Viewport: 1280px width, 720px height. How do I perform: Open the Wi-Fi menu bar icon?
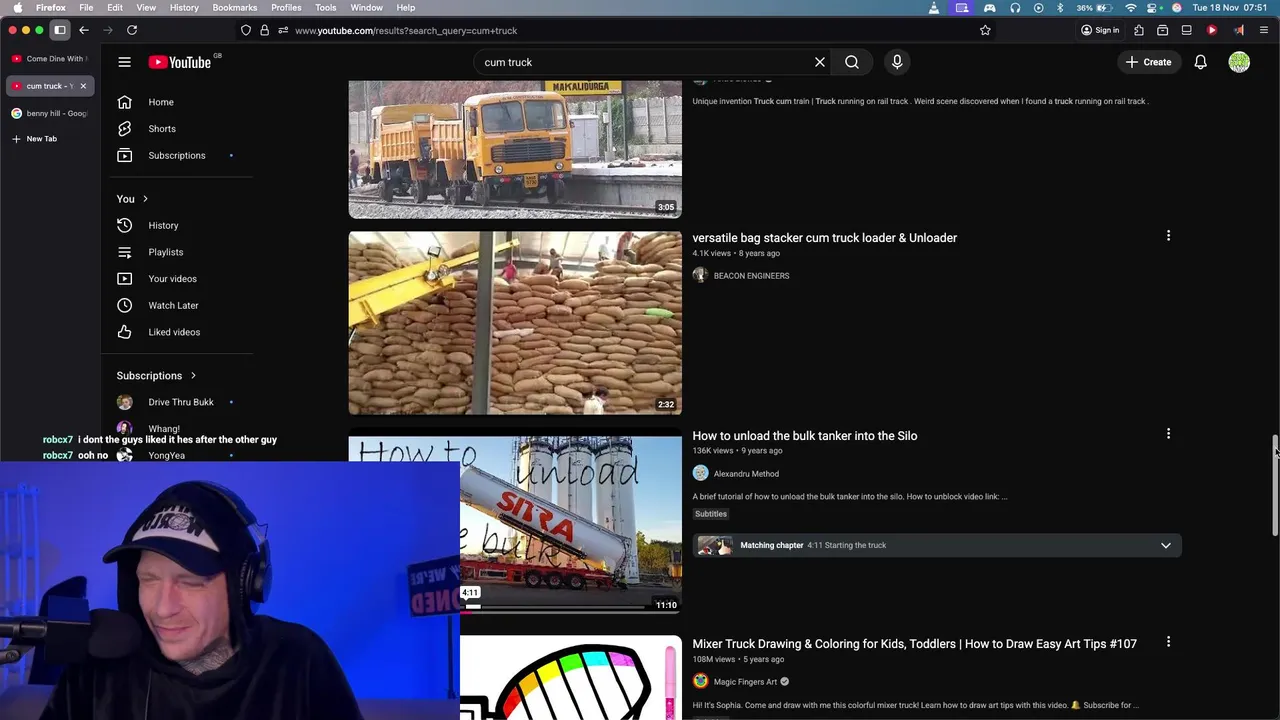coord(1131,7)
